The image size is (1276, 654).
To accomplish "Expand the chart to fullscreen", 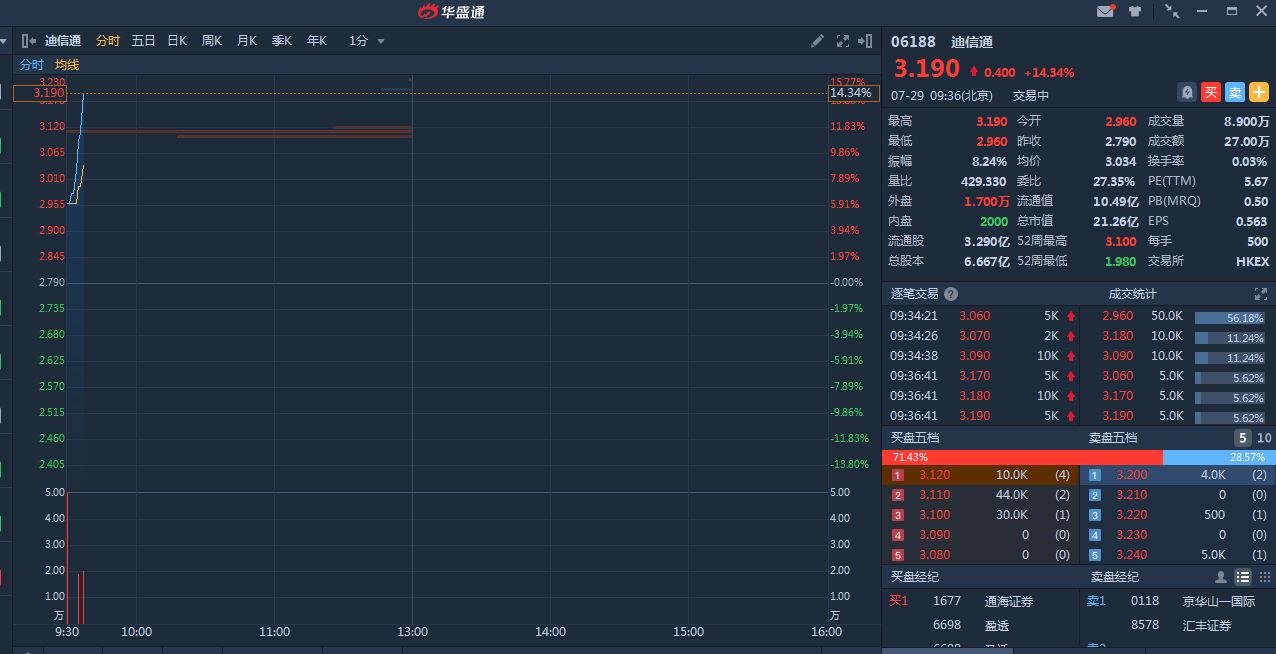I will 842,41.
